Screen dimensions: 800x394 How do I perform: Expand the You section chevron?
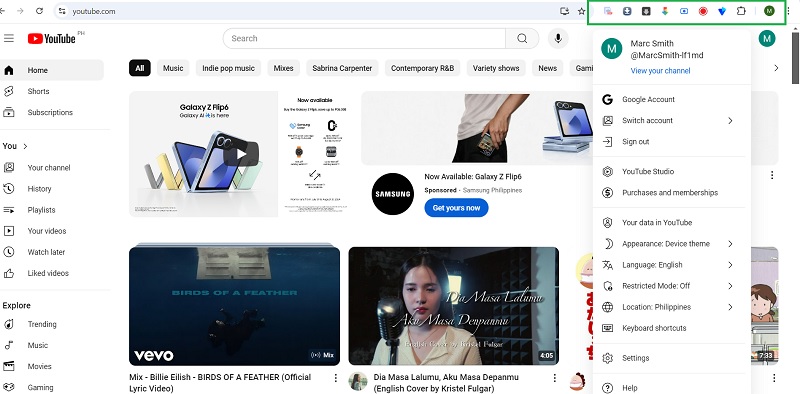click(x=25, y=146)
